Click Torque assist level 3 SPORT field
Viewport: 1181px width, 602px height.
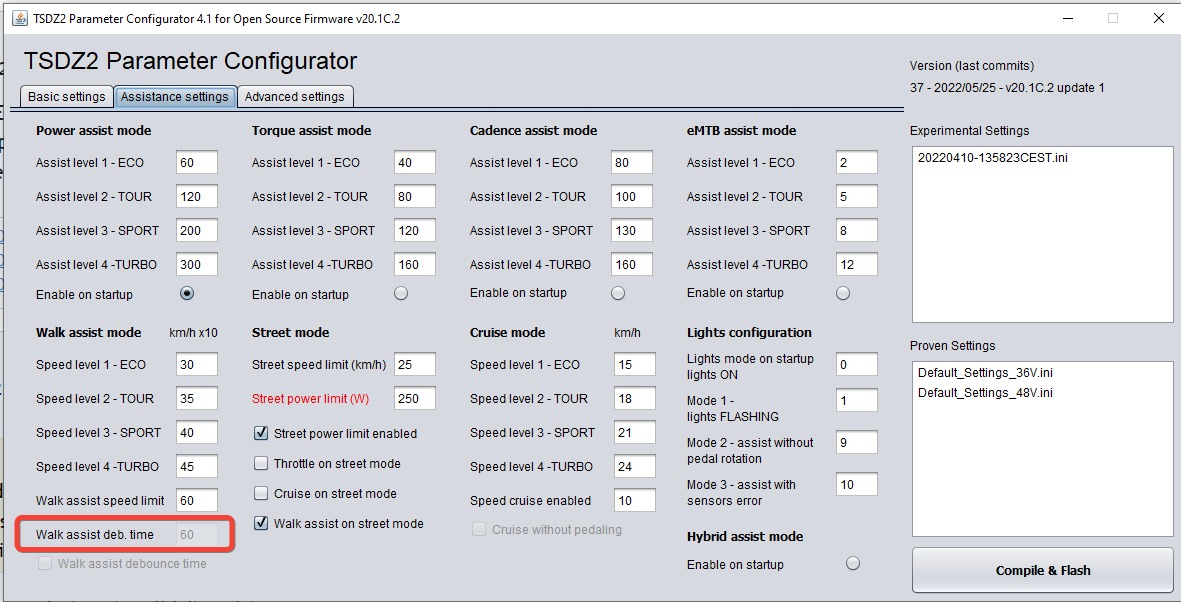[x=414, y=231]
